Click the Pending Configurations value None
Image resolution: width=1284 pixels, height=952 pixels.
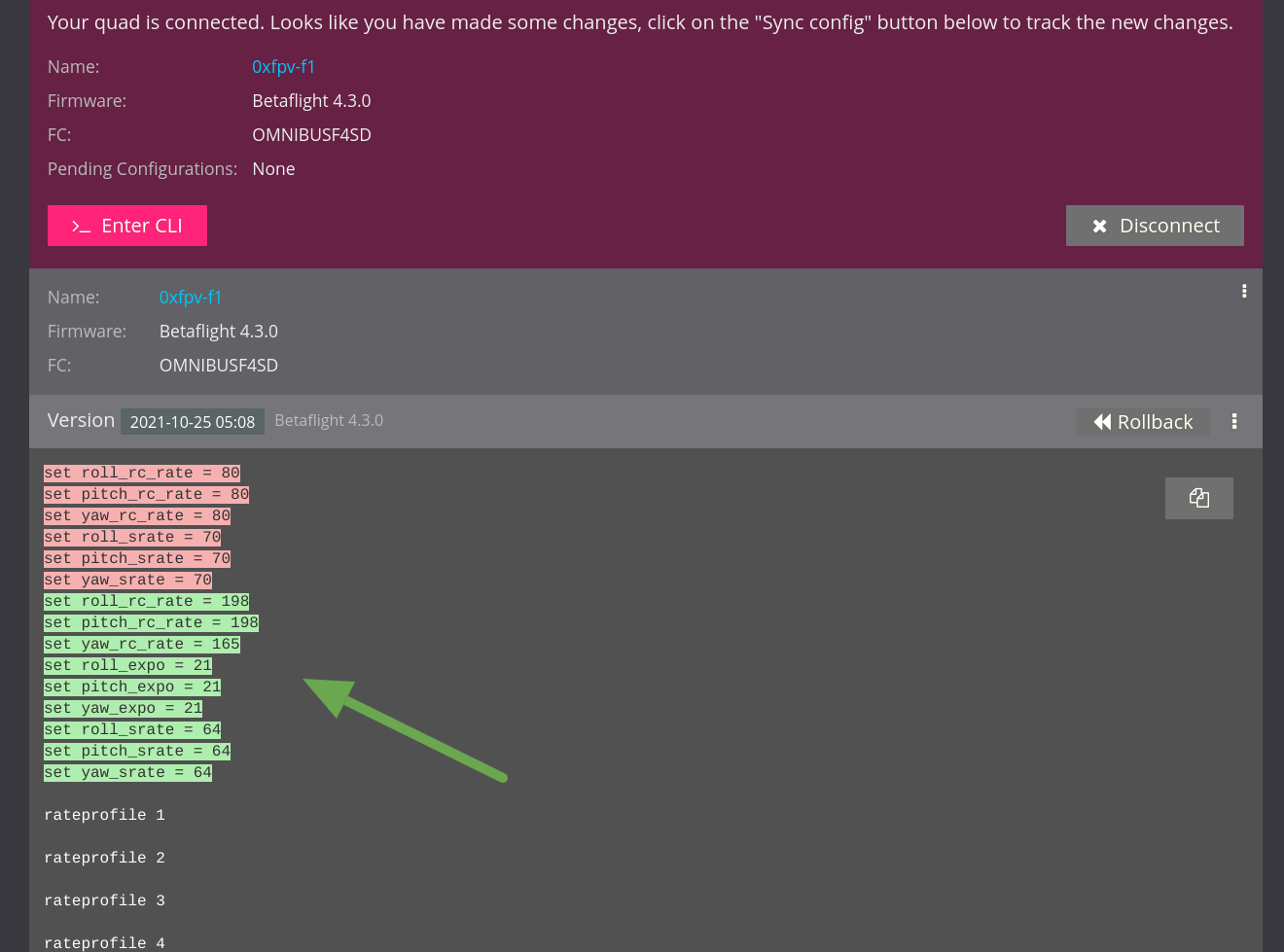click(x=273, y=169)
